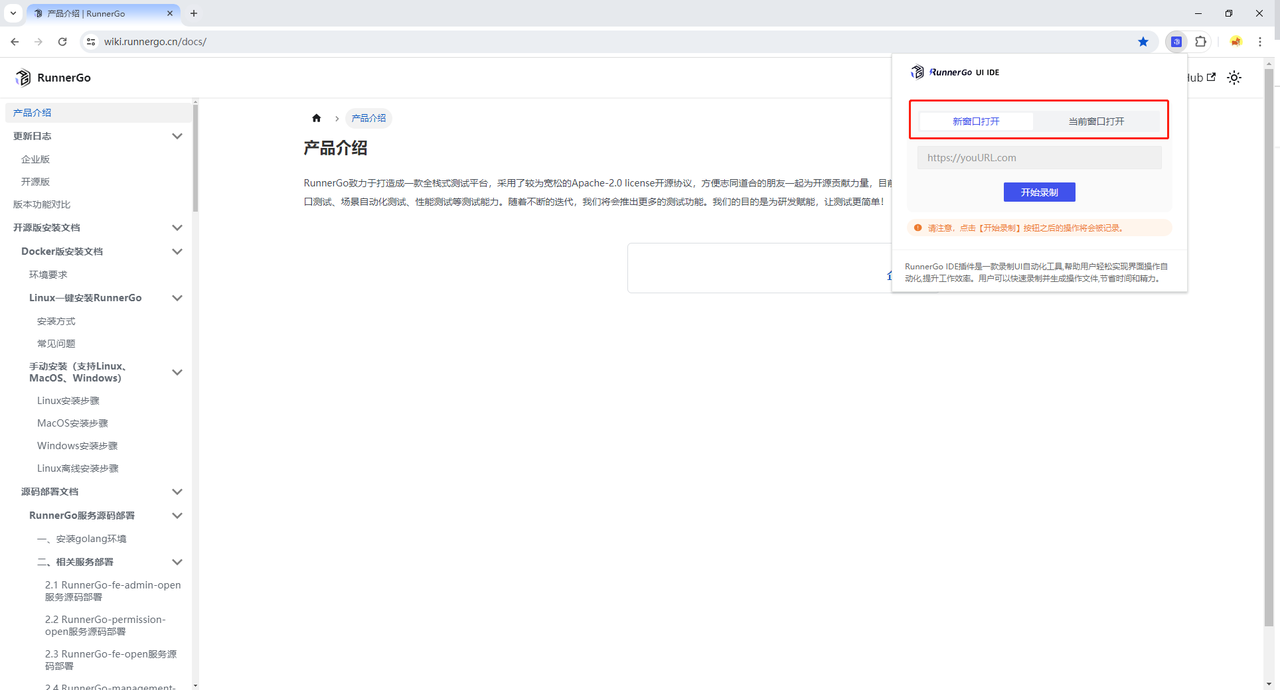The image size is (1280, 690).
Task: Click the home icon in breadcrumb
Action: pyautogui.click(x=317, y=118)
